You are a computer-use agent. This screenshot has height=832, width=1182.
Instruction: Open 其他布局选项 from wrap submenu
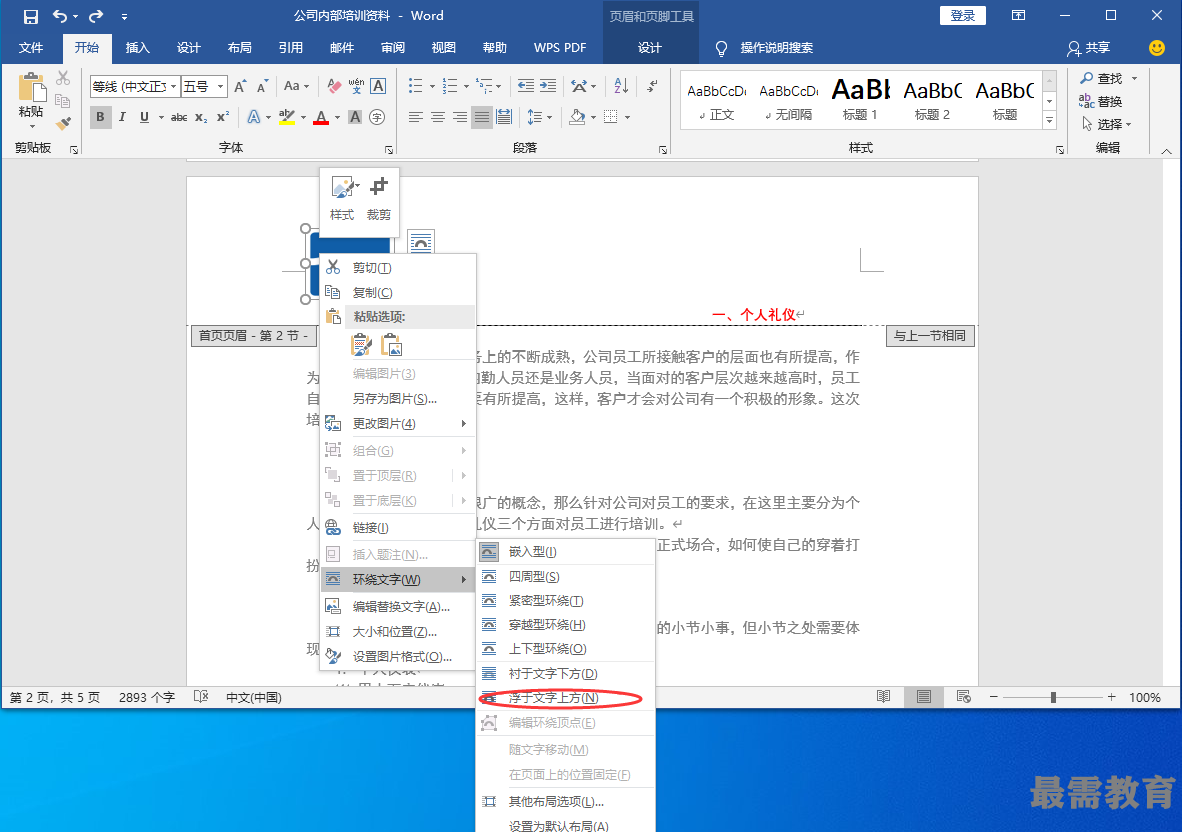point(565,802)
